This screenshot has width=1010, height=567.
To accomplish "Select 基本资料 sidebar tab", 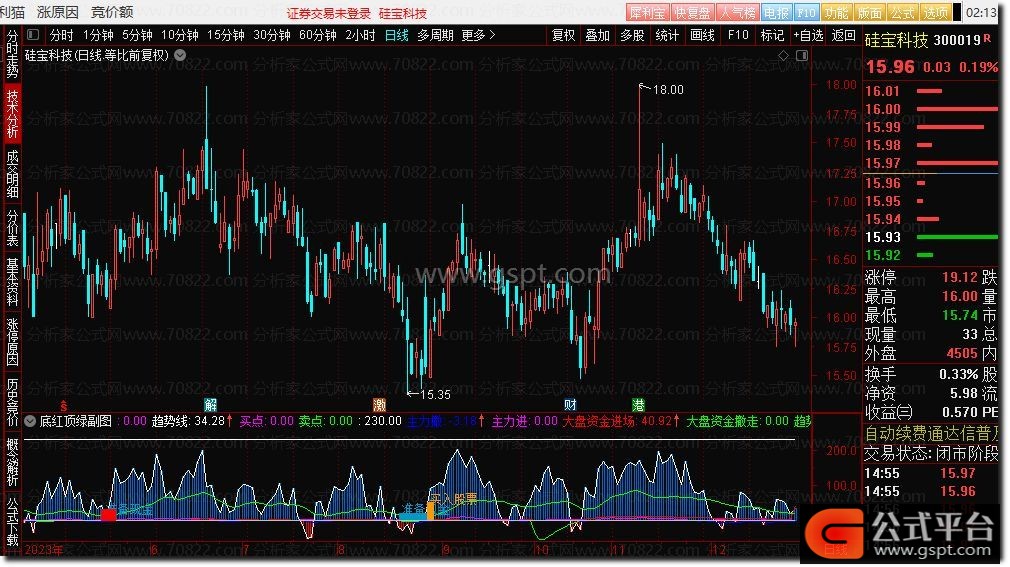I will click(12, 283).
